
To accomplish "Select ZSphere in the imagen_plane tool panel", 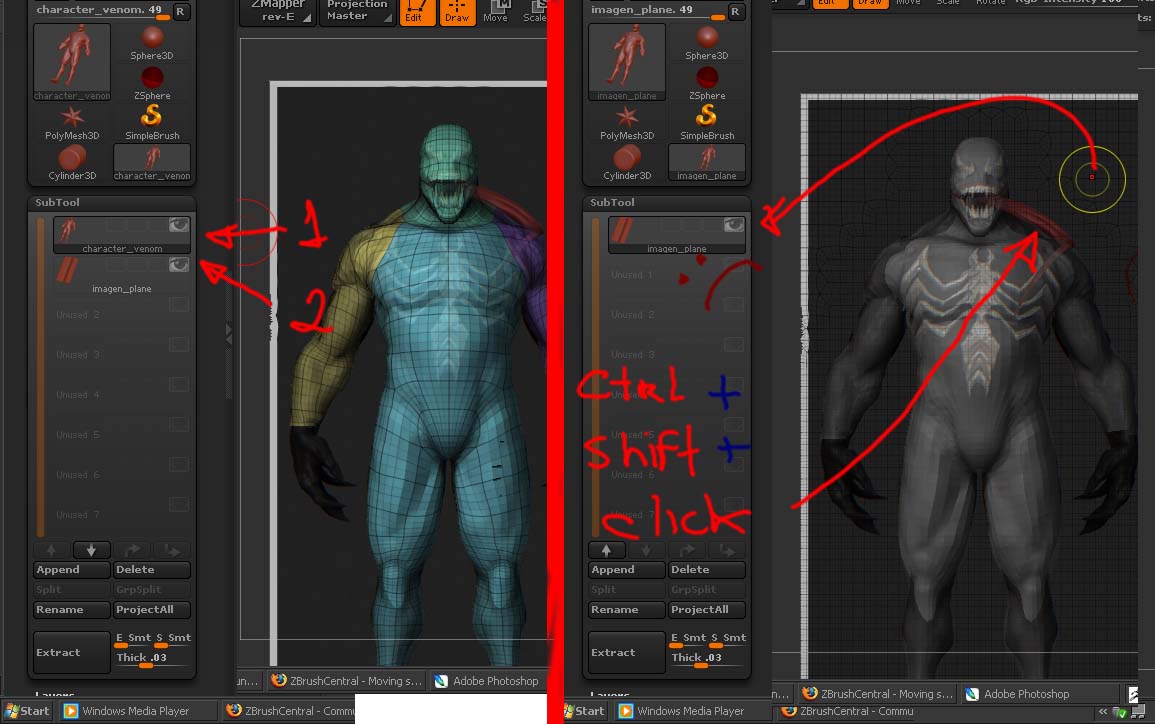I will (706, 82).
